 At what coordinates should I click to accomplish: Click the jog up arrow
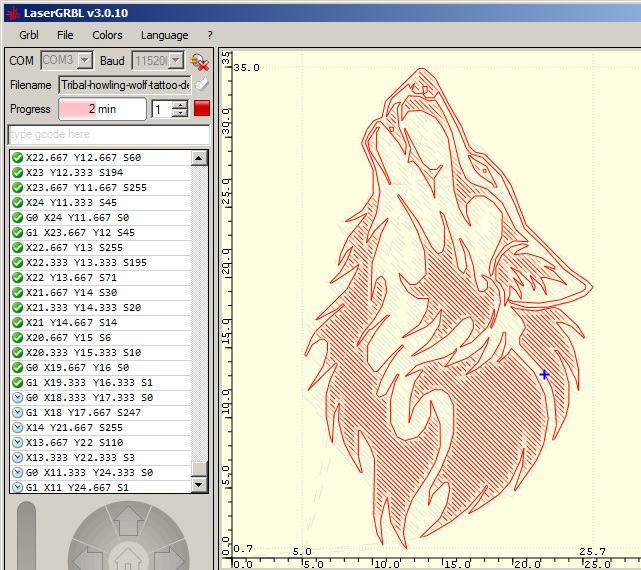click(128, 519)
